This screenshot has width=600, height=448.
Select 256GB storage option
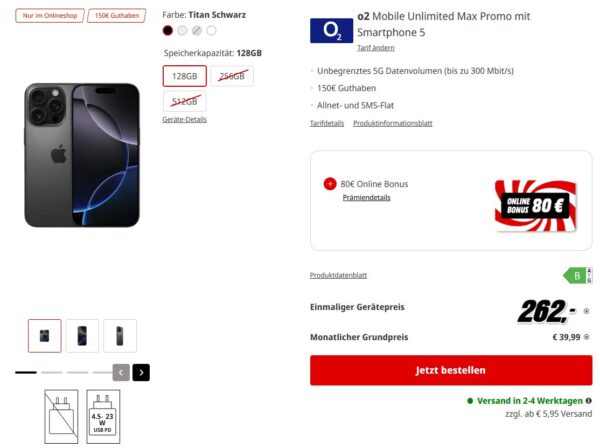232,76
